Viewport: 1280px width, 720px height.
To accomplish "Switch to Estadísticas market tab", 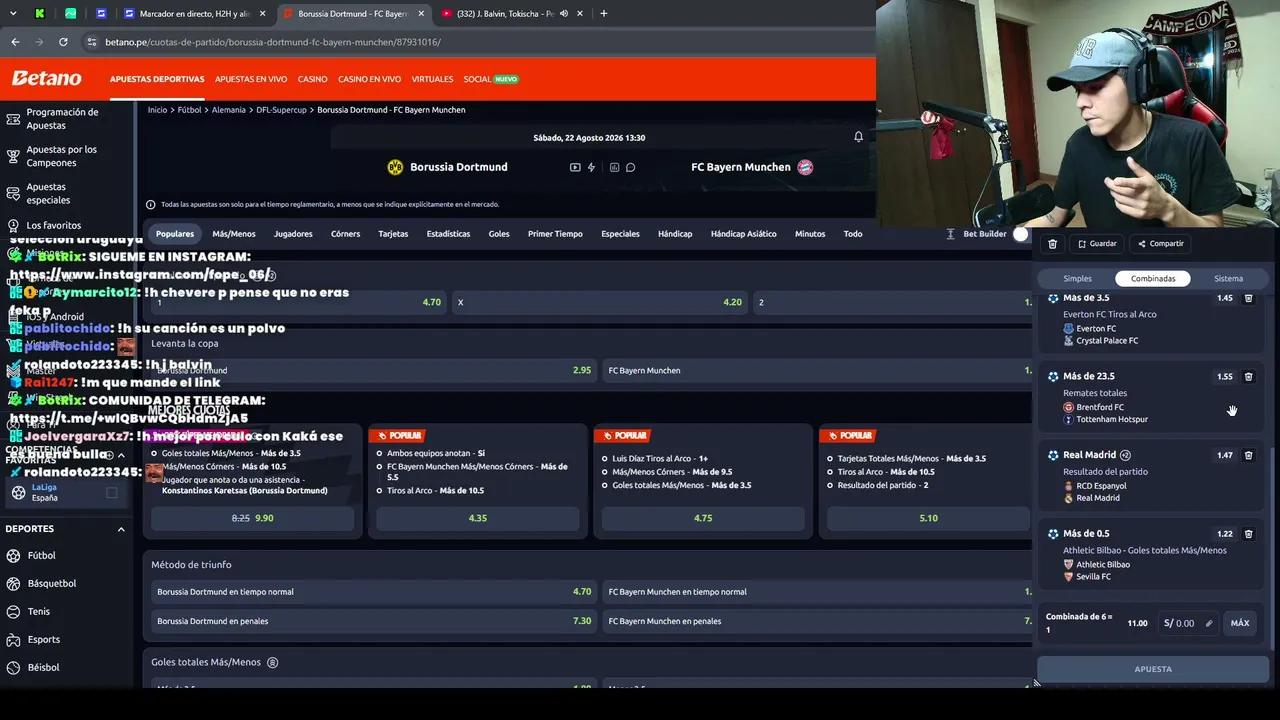I will 448,234.
